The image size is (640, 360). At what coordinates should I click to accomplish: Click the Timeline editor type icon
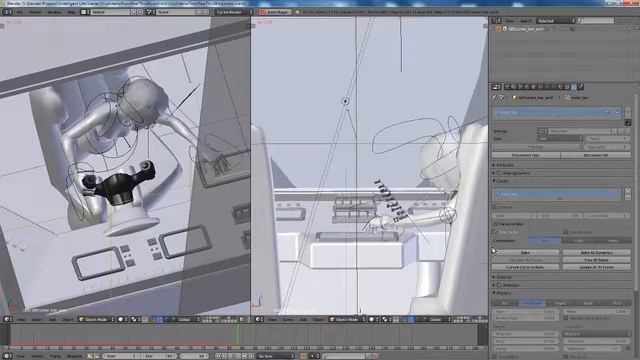pyautogui.click(x=7, y=356)
